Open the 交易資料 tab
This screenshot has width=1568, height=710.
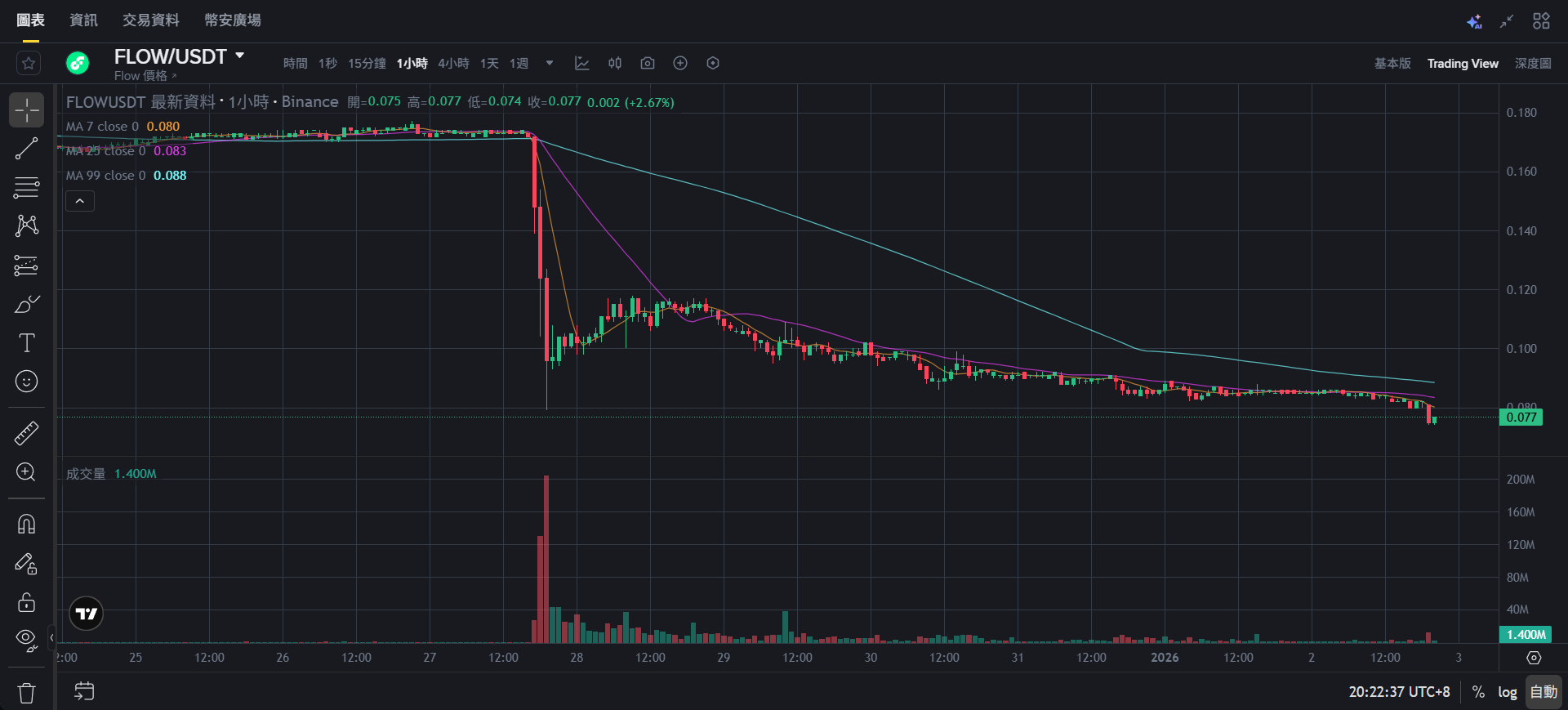pyautogui.click(x=151, y=20)
